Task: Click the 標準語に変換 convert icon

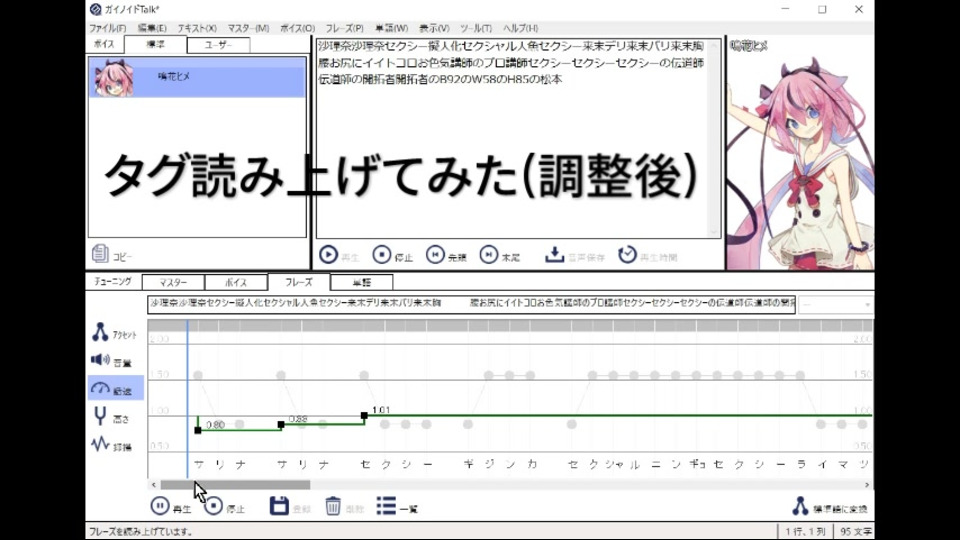Action: tap(800, 506)
